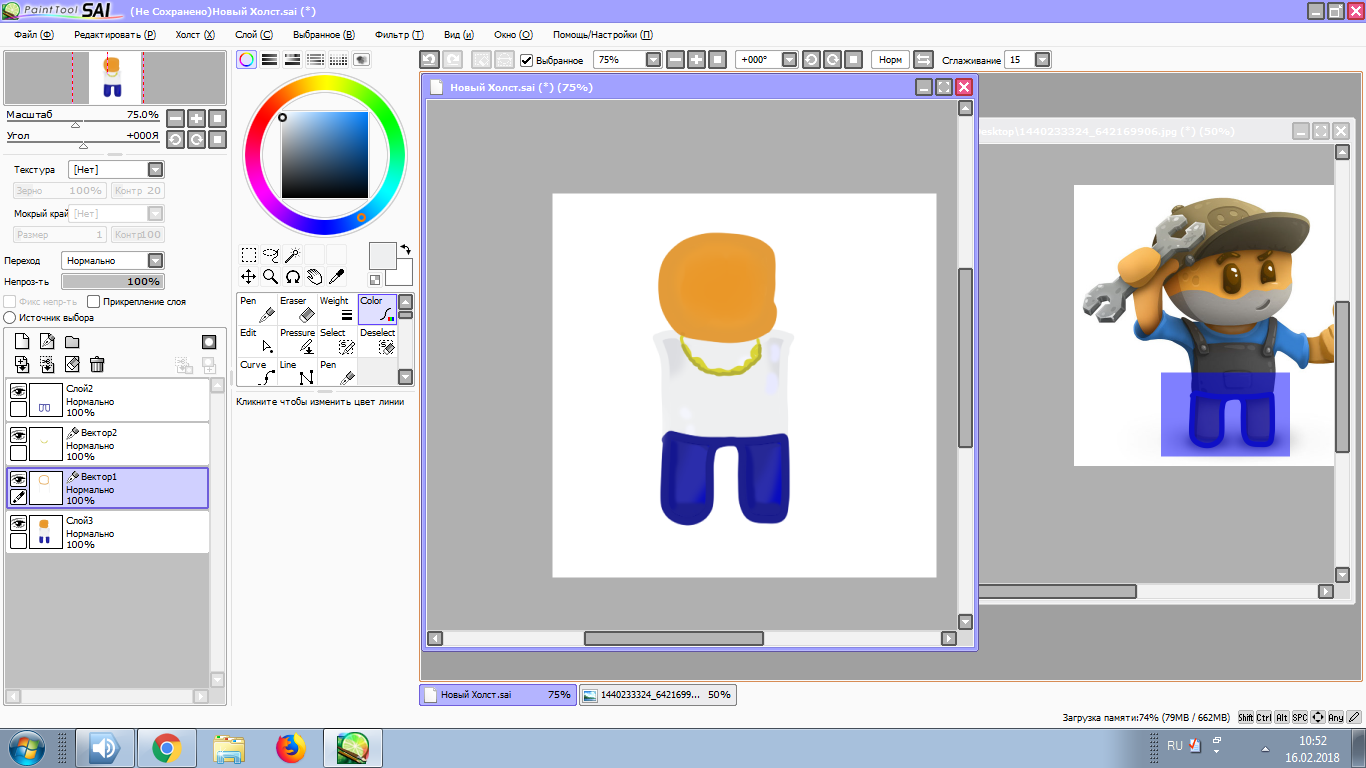Image resolution: width=1366 pixels, height=768 pixels.
Task: Hide layer Слой3 with eye icon
Action: click(x=18, y=524)
